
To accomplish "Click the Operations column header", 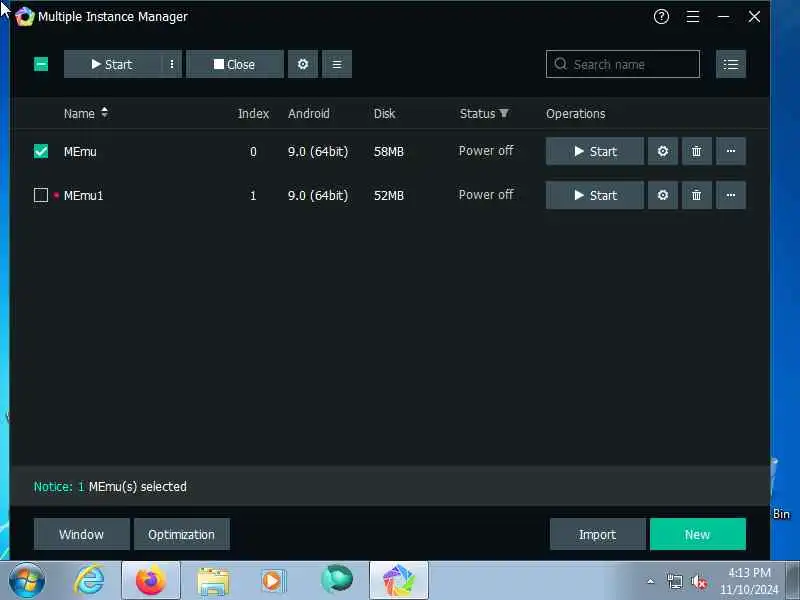I will point(576,113).
